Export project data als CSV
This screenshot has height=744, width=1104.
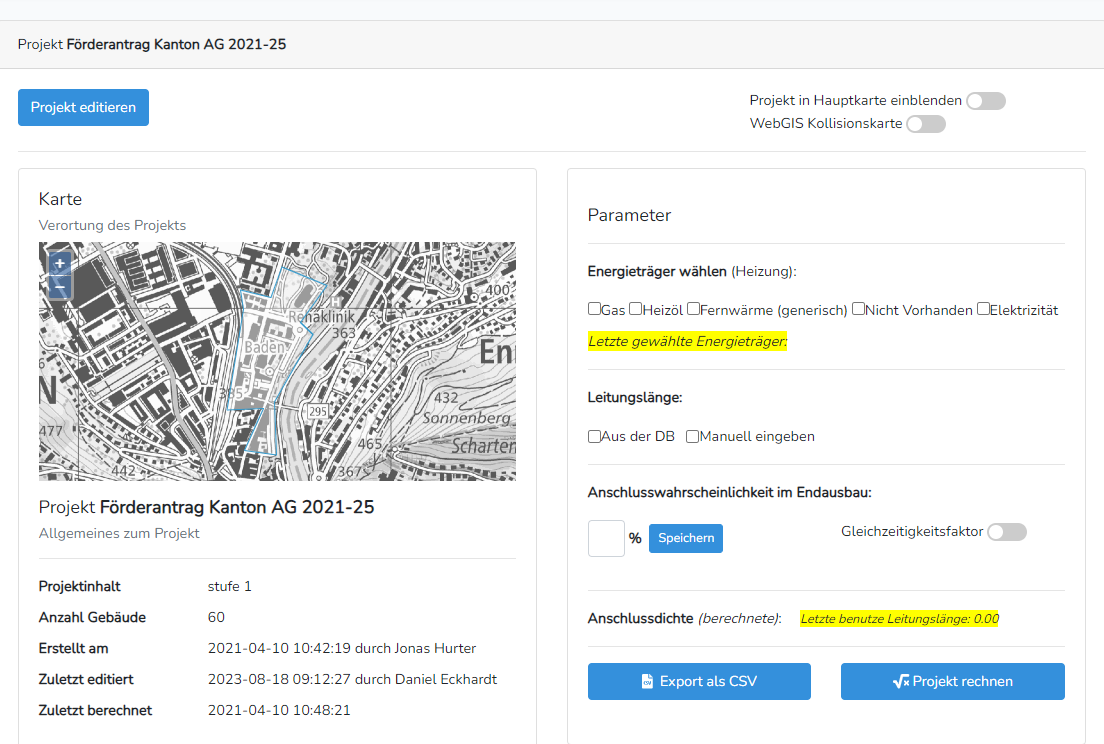[x=699, y=681]
